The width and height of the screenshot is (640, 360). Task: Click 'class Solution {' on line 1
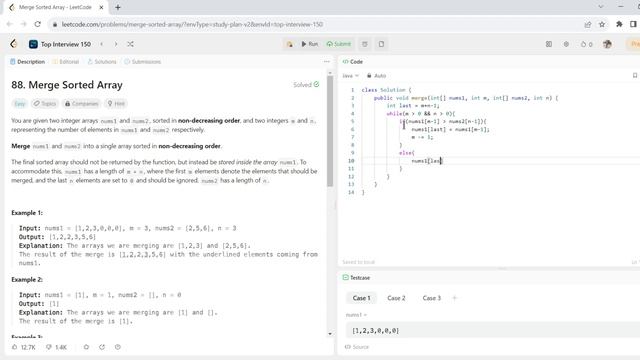[x=387, y=90]
